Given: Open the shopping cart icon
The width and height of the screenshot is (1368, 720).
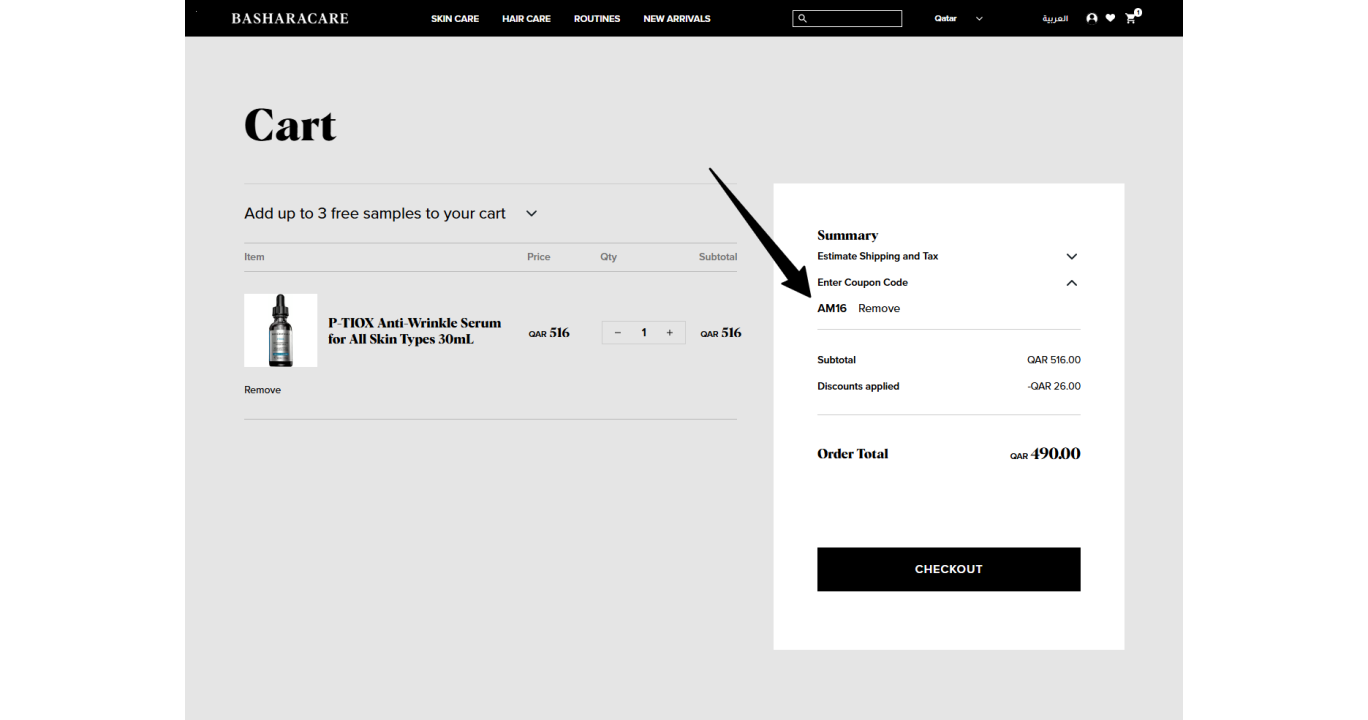Looking at the screenshot, I should point(1131,18).
